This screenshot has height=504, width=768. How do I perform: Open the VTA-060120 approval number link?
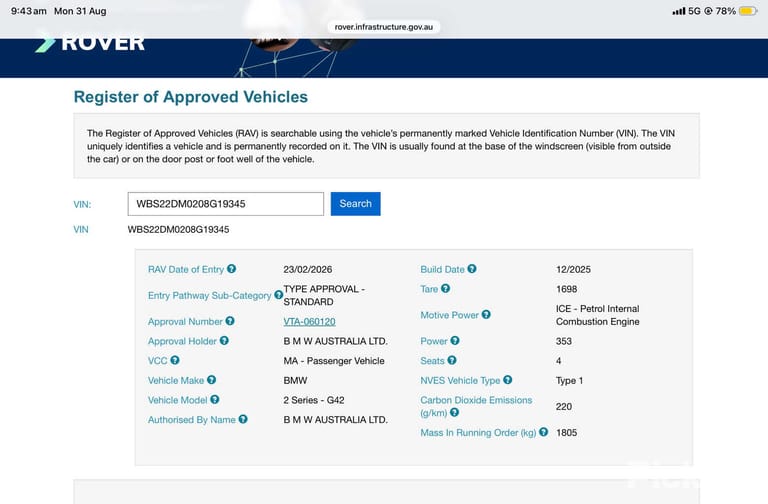pyautogui.click(x=310, y=322)
